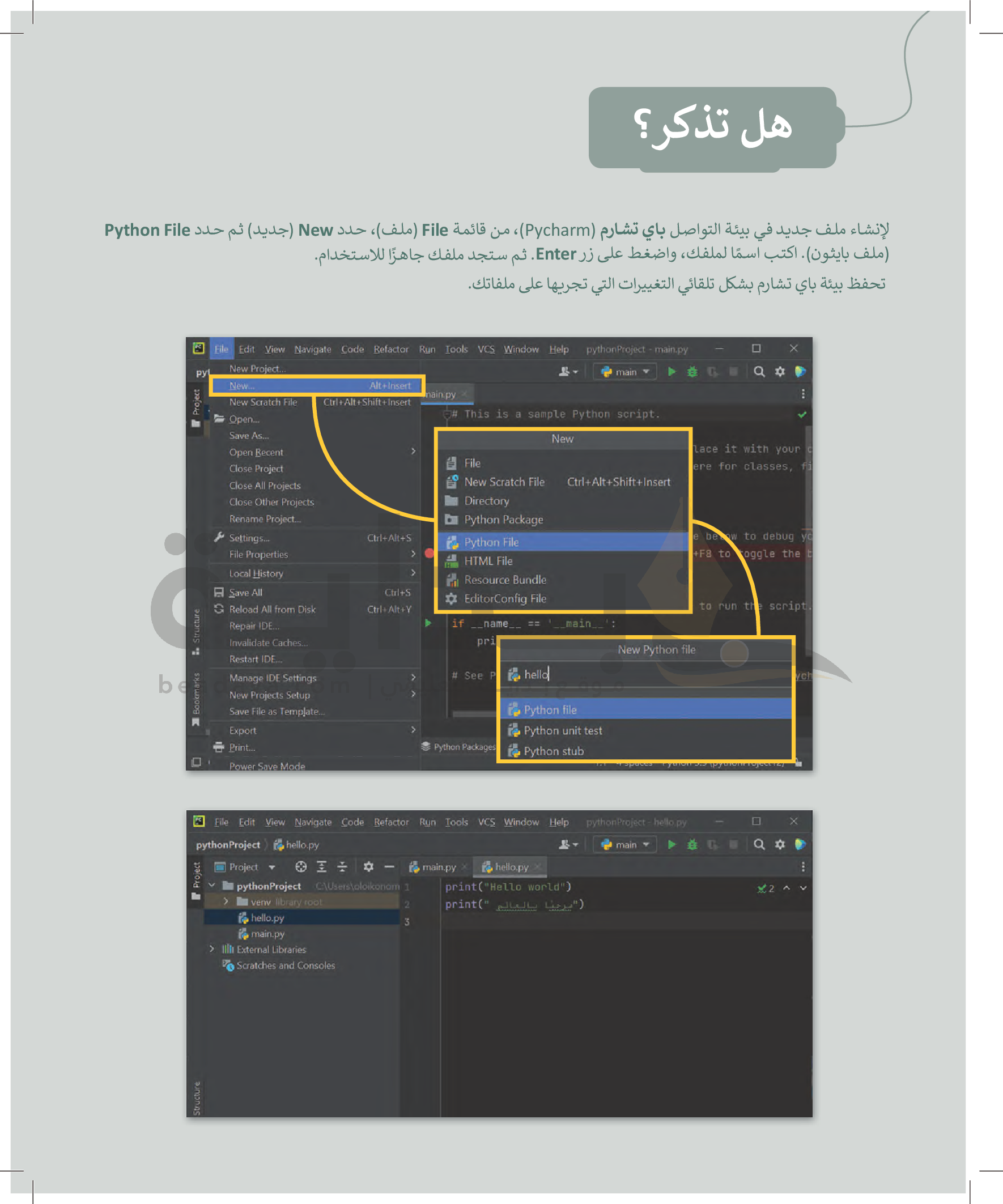Viewport: 1003px width, 1204px height.
Task: Choose Python File in the New popup
Action: 491,542
